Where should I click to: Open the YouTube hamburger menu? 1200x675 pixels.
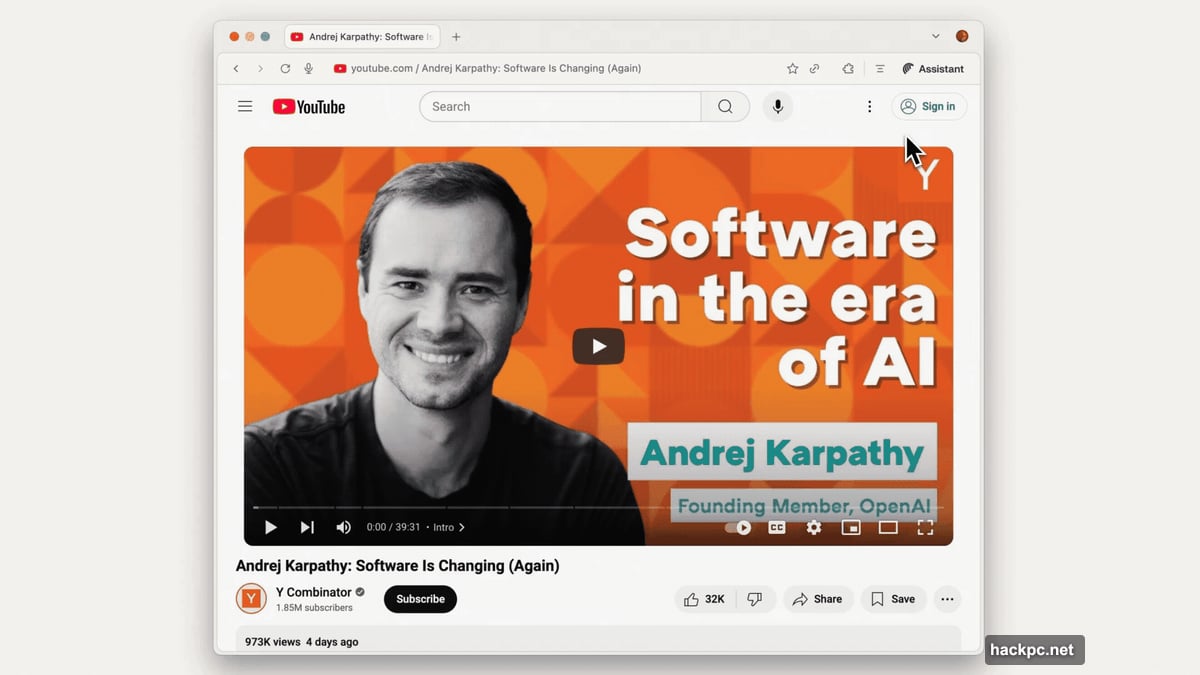point(245,106)
